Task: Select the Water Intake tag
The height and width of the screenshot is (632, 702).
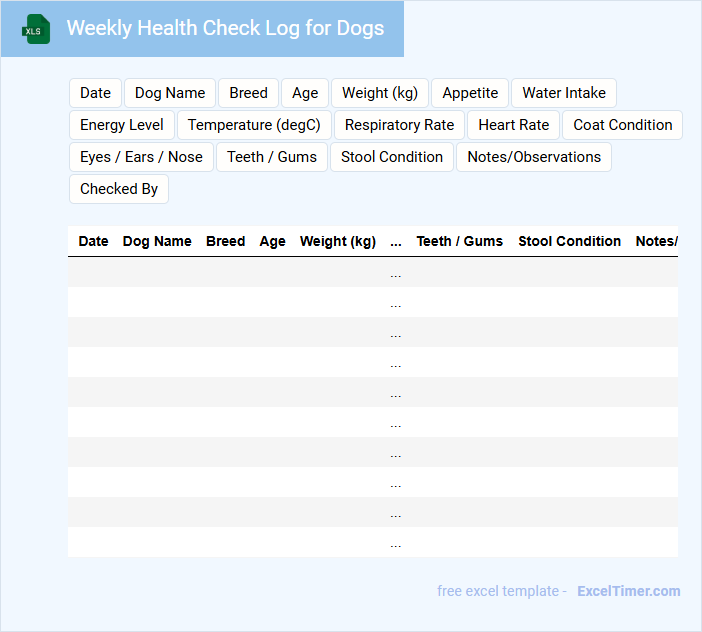Action: pyautogui.click(x=564, y=93)
